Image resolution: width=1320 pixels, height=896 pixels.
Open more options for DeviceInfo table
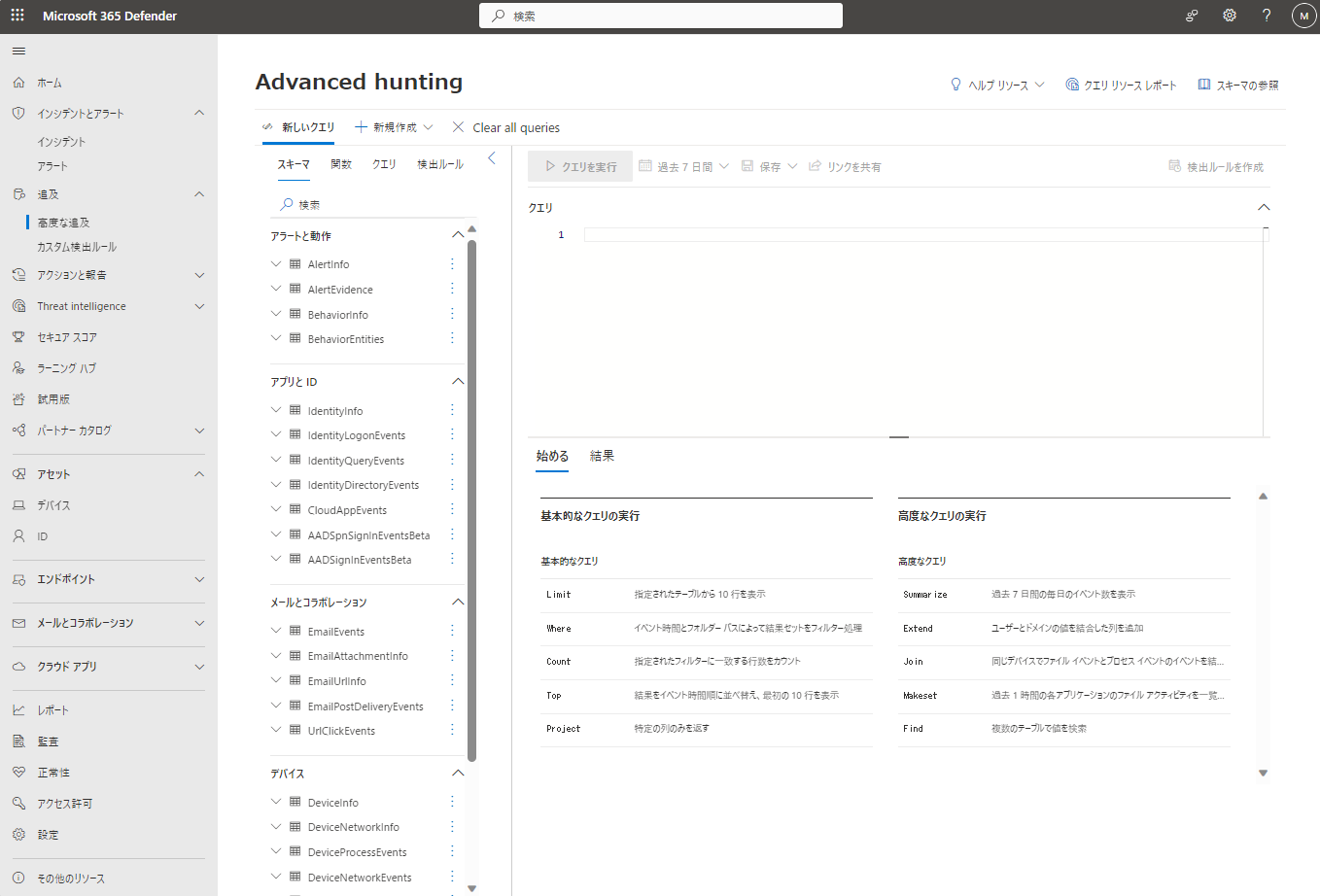(452, 802)
